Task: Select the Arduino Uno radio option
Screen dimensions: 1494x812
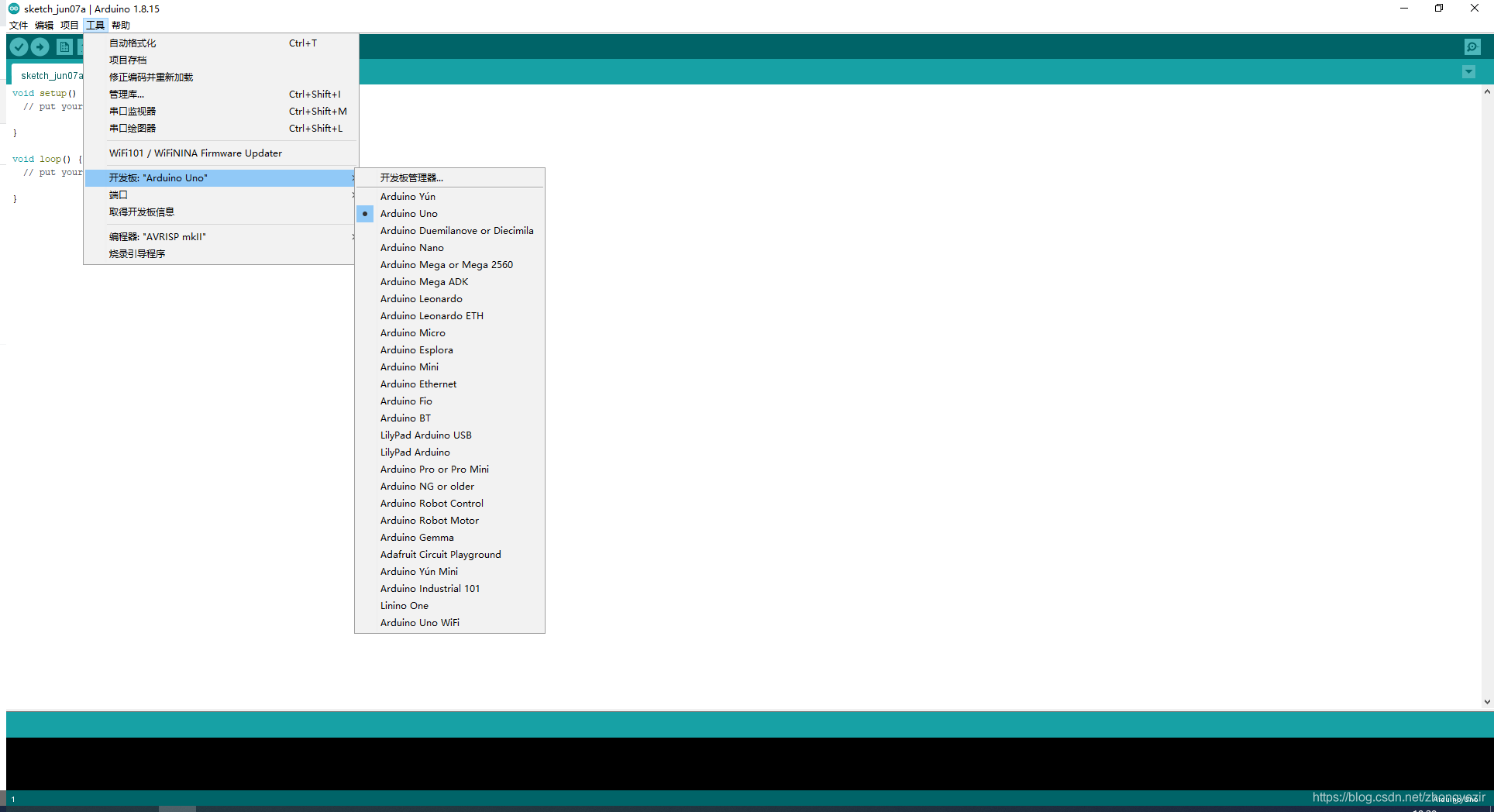Action: coord(449,213)
